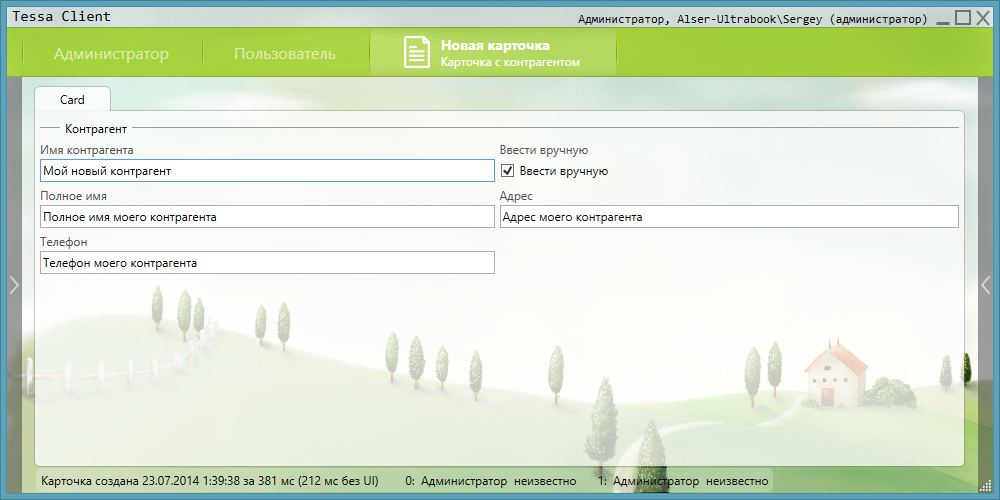Maximize the Tessa Client window

(963, 17)
